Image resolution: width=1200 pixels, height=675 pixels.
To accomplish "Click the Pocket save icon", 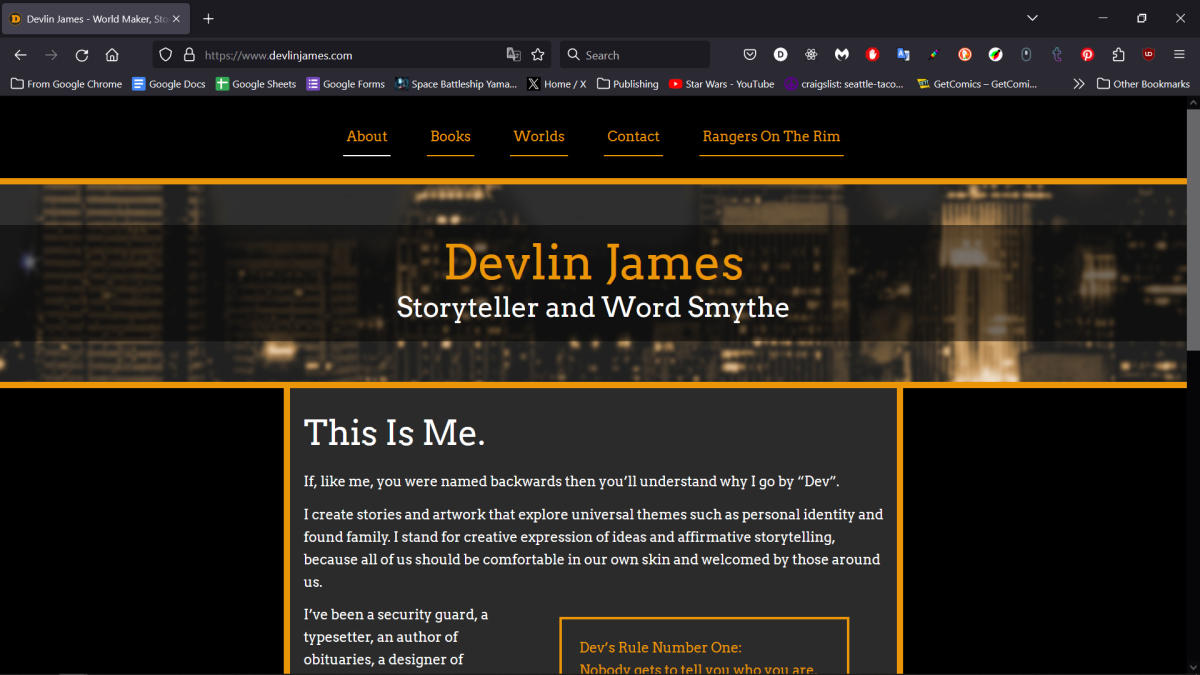I will coord(750,55).
